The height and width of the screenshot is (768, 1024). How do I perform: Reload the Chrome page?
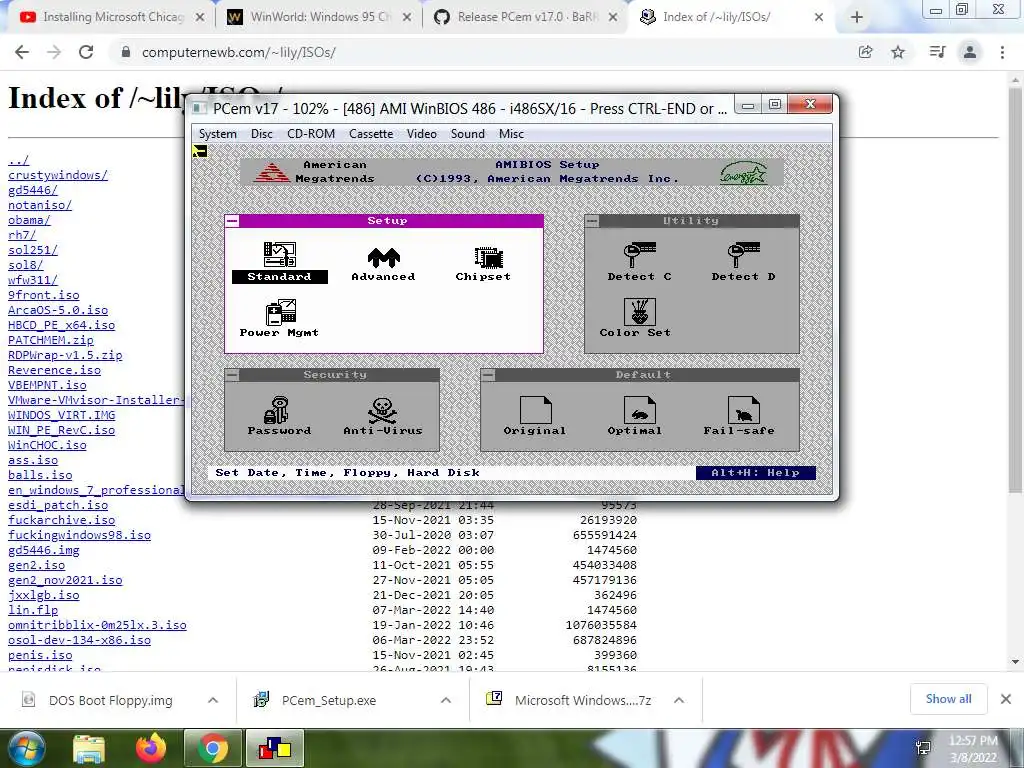pyautogui.click(x=86, y=52)
